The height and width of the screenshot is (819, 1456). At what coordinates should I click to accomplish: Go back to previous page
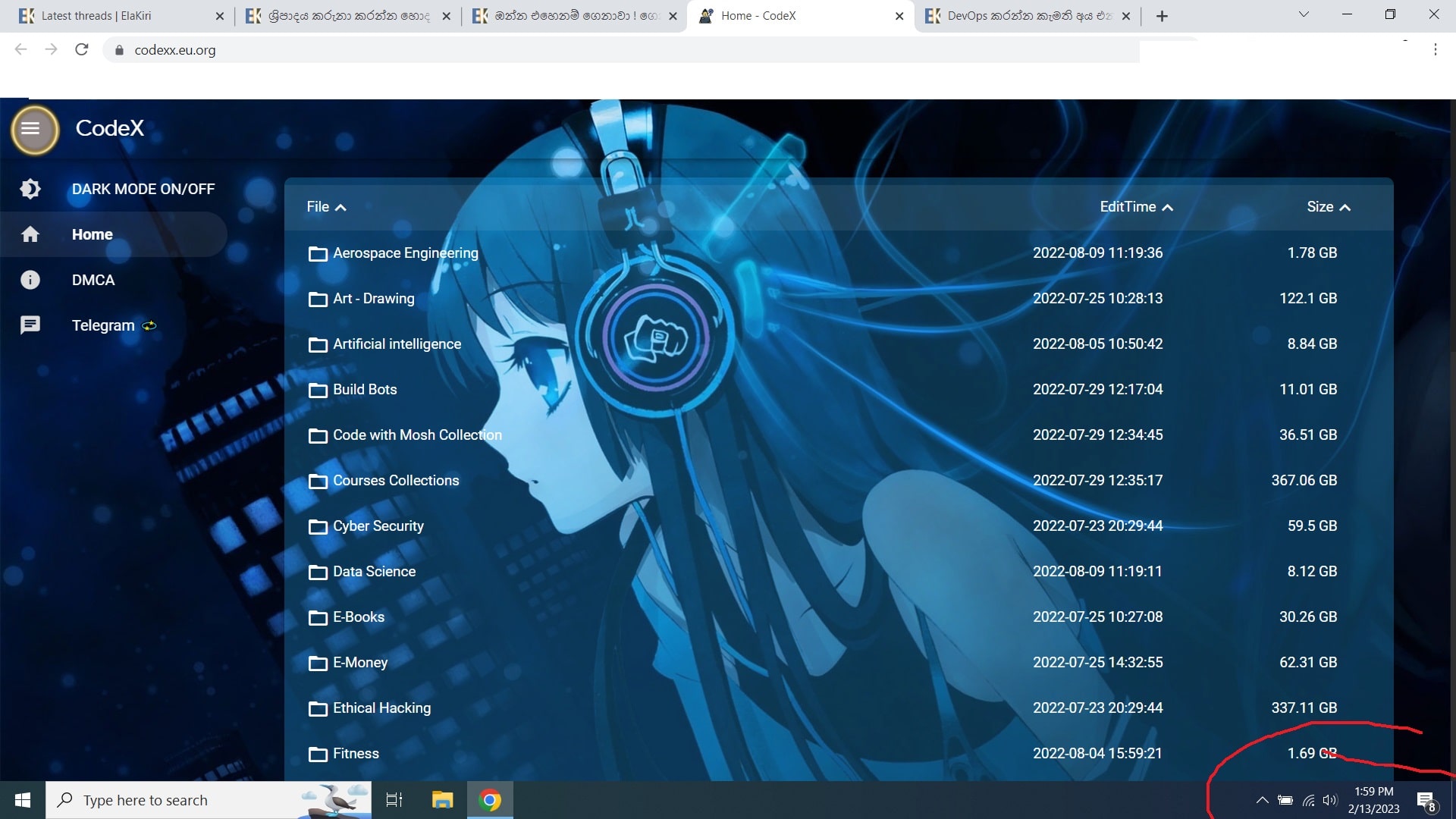pyautogui.click(x=20, y=49)
